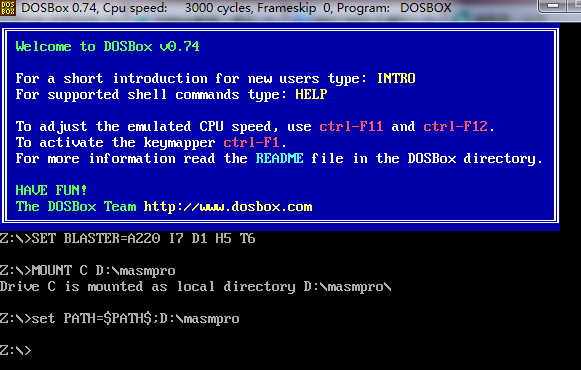
Task: Click 'For supported shell commands' line
Action: [172, 94]
